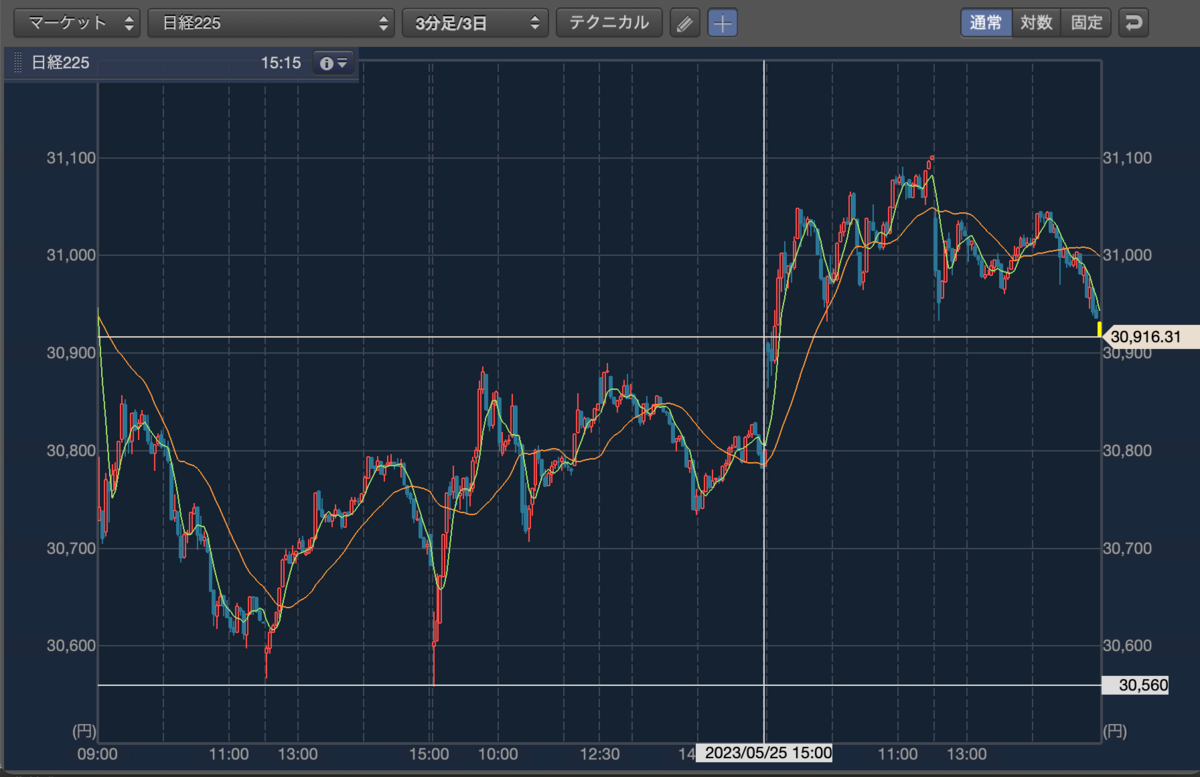Click the 12:30 time axis label

(x=601, y=753)
